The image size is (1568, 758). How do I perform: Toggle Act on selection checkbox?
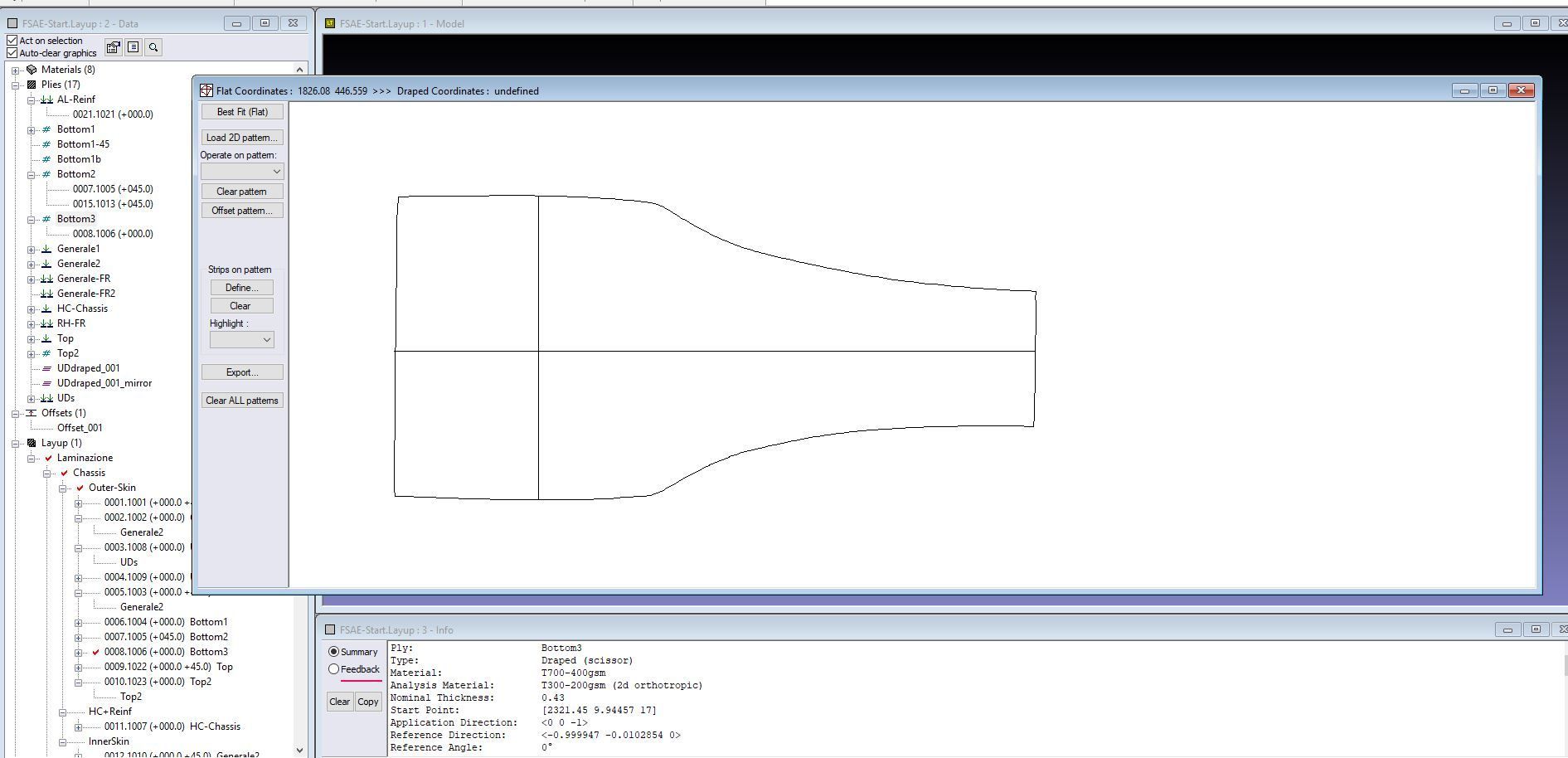[x=12, y=41]
